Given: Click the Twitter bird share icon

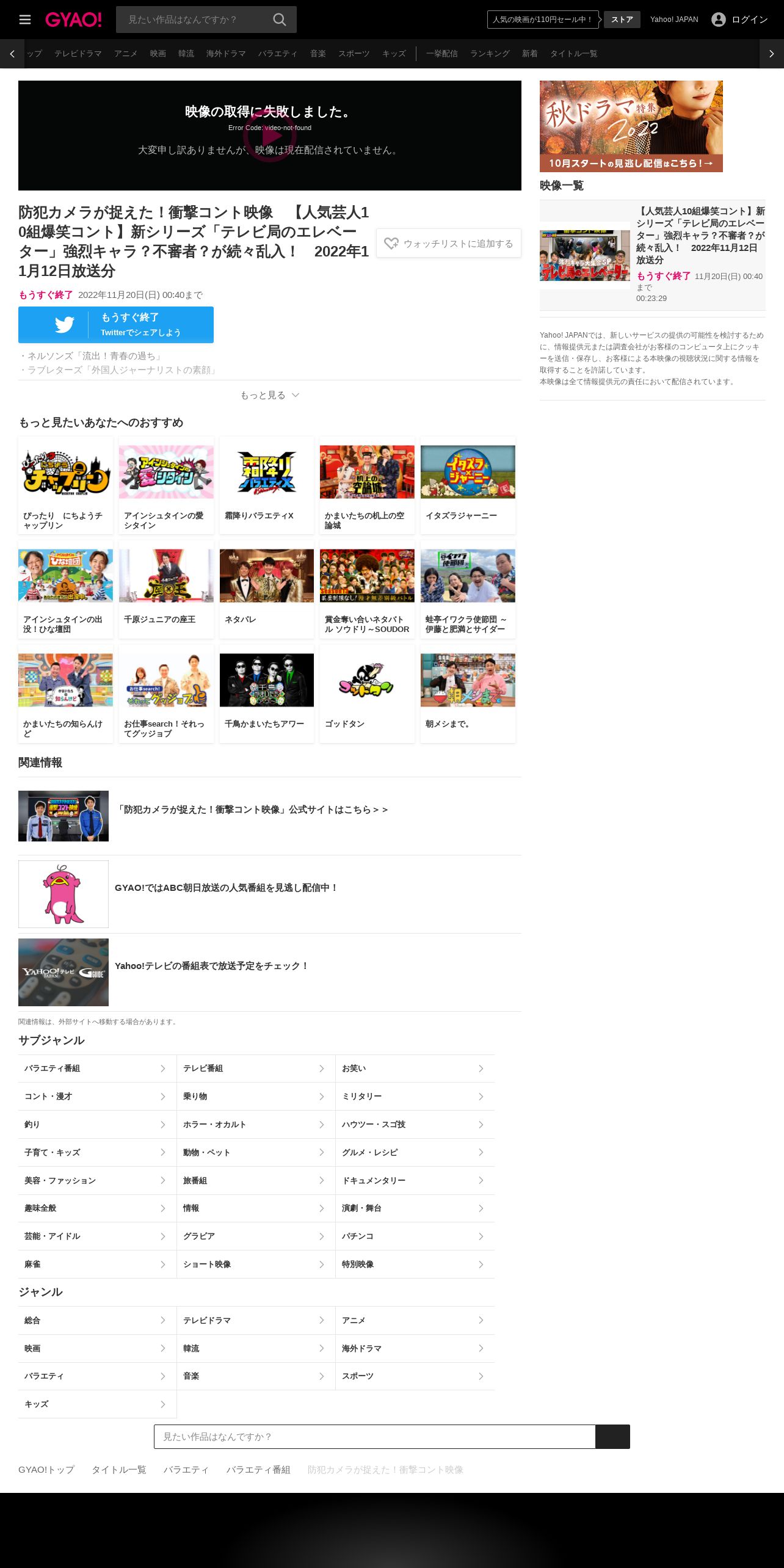Looking at the screenshot, I should tap(64, 324).
